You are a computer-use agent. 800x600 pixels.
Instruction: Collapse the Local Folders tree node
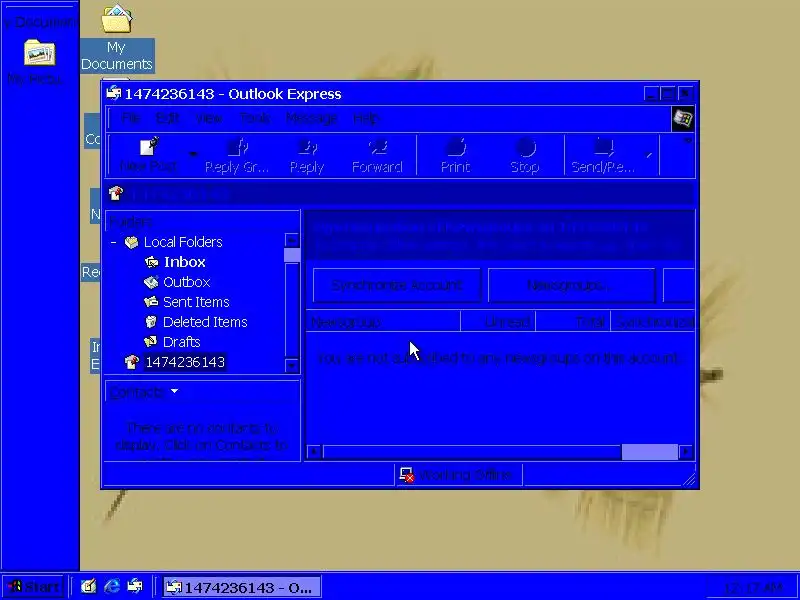[113, 242]
